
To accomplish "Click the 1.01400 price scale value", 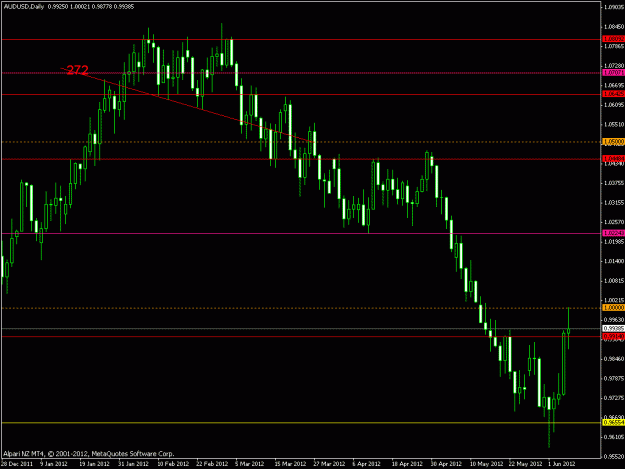I will (614, 261).
